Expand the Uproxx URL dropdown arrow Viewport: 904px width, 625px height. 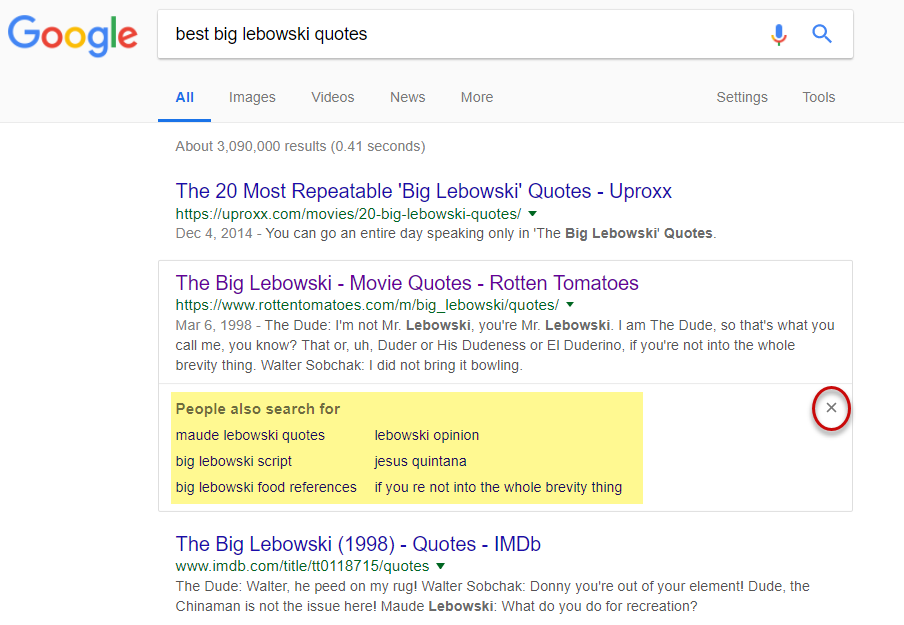pos(533,214)
